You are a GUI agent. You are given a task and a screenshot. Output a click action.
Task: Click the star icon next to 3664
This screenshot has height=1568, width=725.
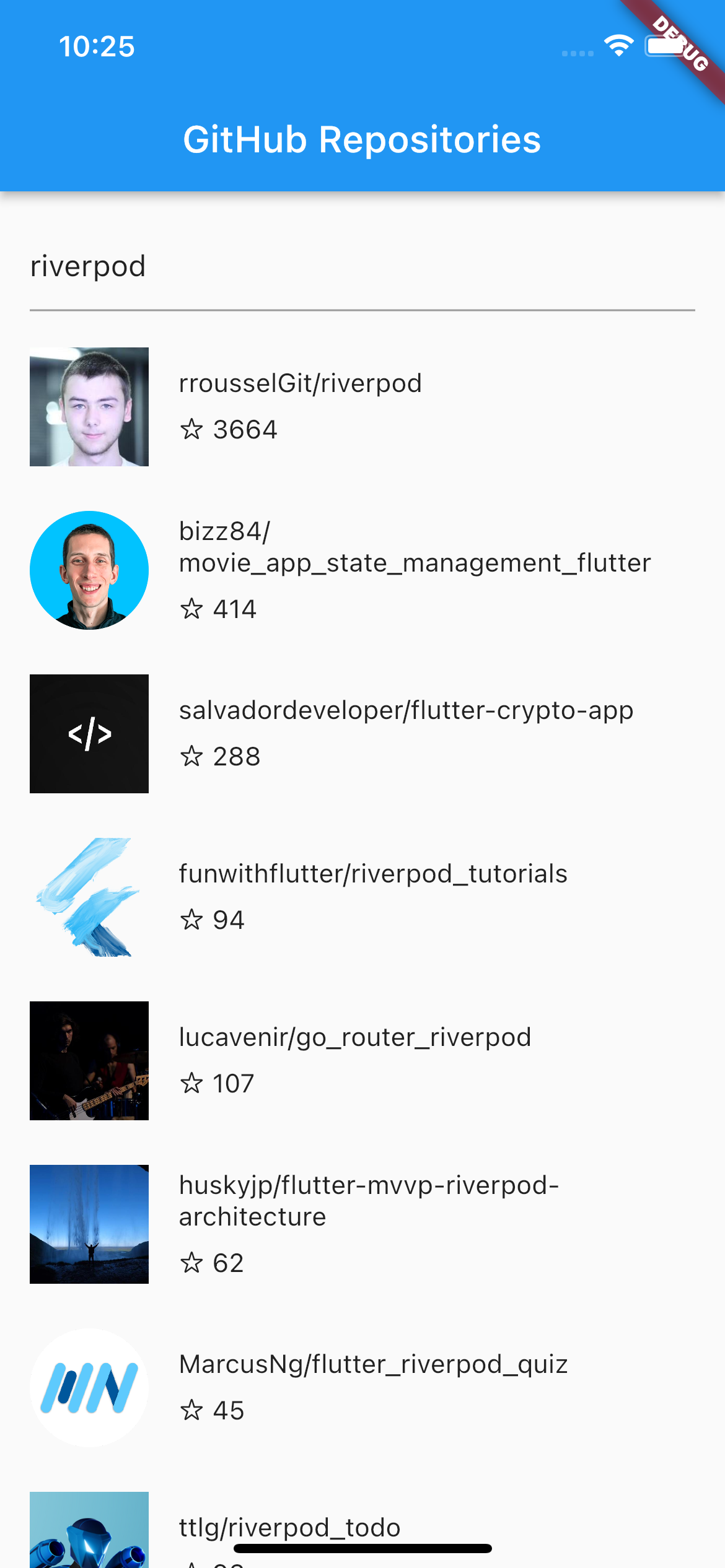click(x=193, y=428)
